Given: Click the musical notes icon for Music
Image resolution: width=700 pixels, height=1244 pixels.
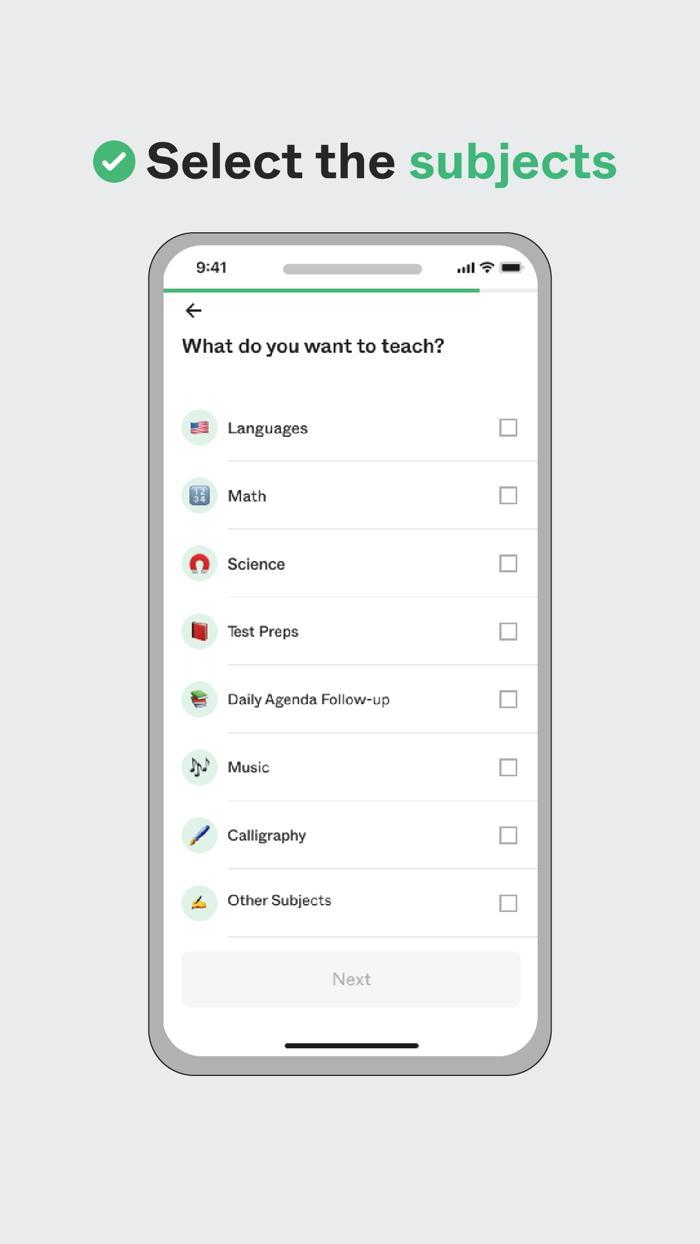Looking at the screenshot, I should [199, 767].
